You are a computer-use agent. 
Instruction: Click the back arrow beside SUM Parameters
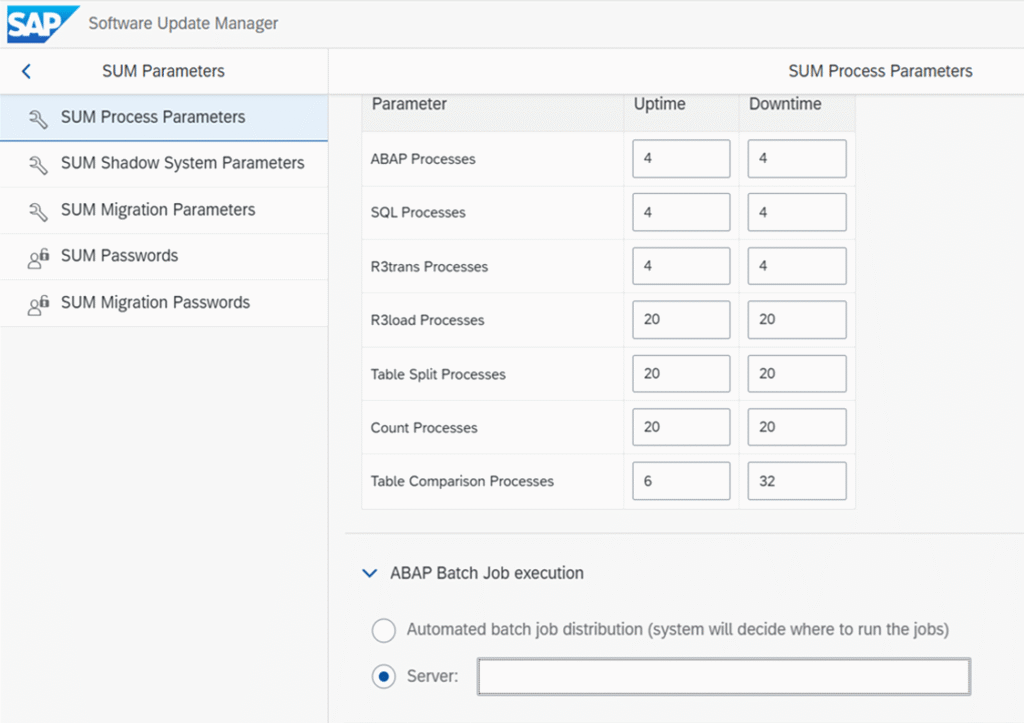coord(27,71)
